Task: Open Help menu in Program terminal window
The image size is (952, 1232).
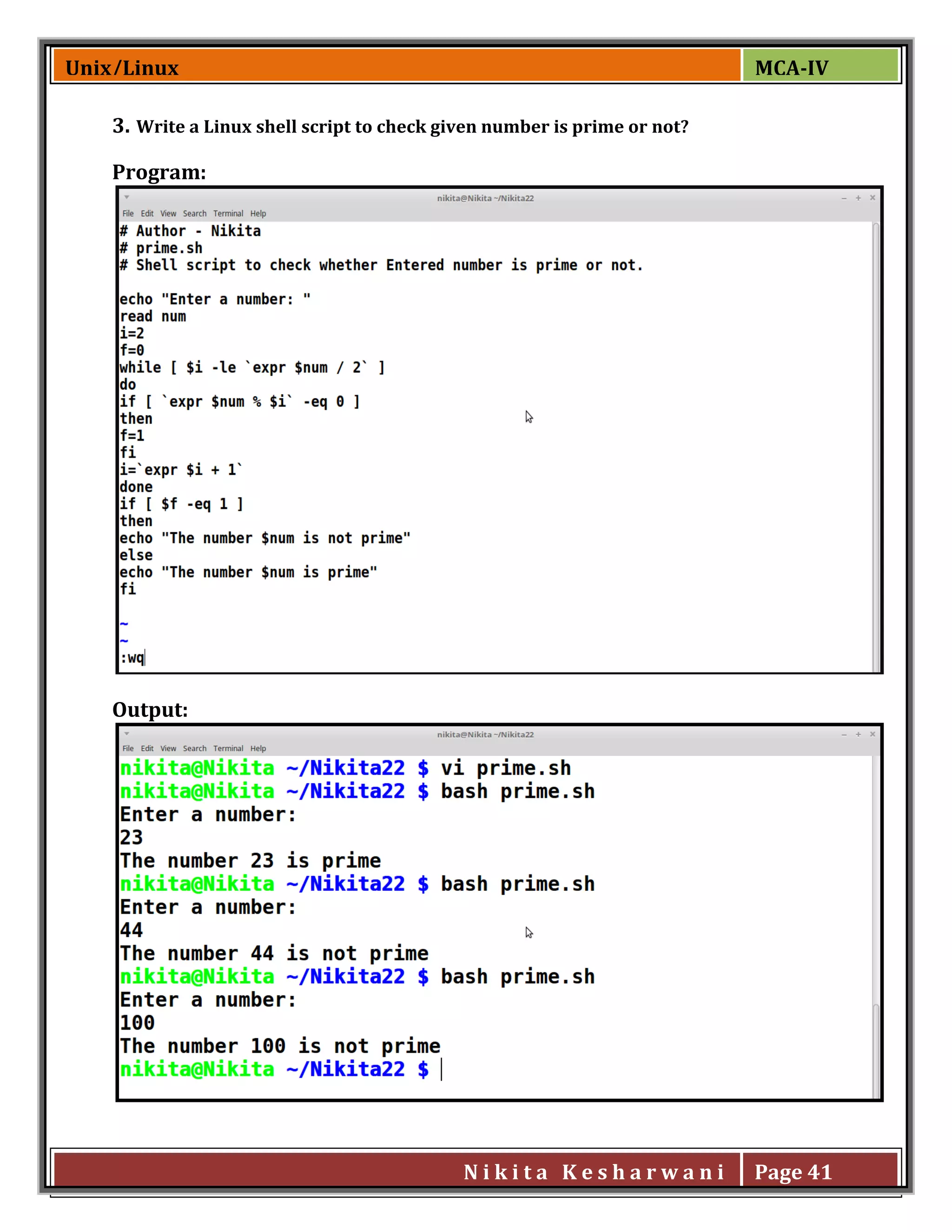Action: (258, 214)
